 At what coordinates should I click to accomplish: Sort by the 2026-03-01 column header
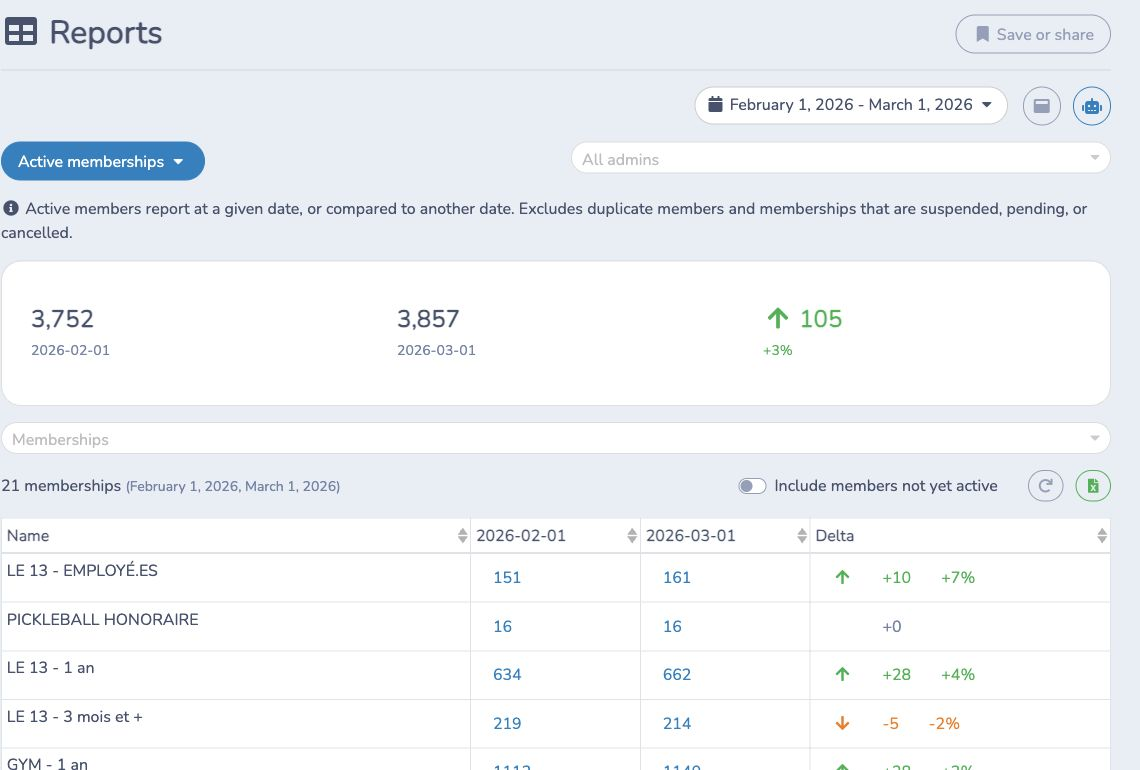click(725, 536)
